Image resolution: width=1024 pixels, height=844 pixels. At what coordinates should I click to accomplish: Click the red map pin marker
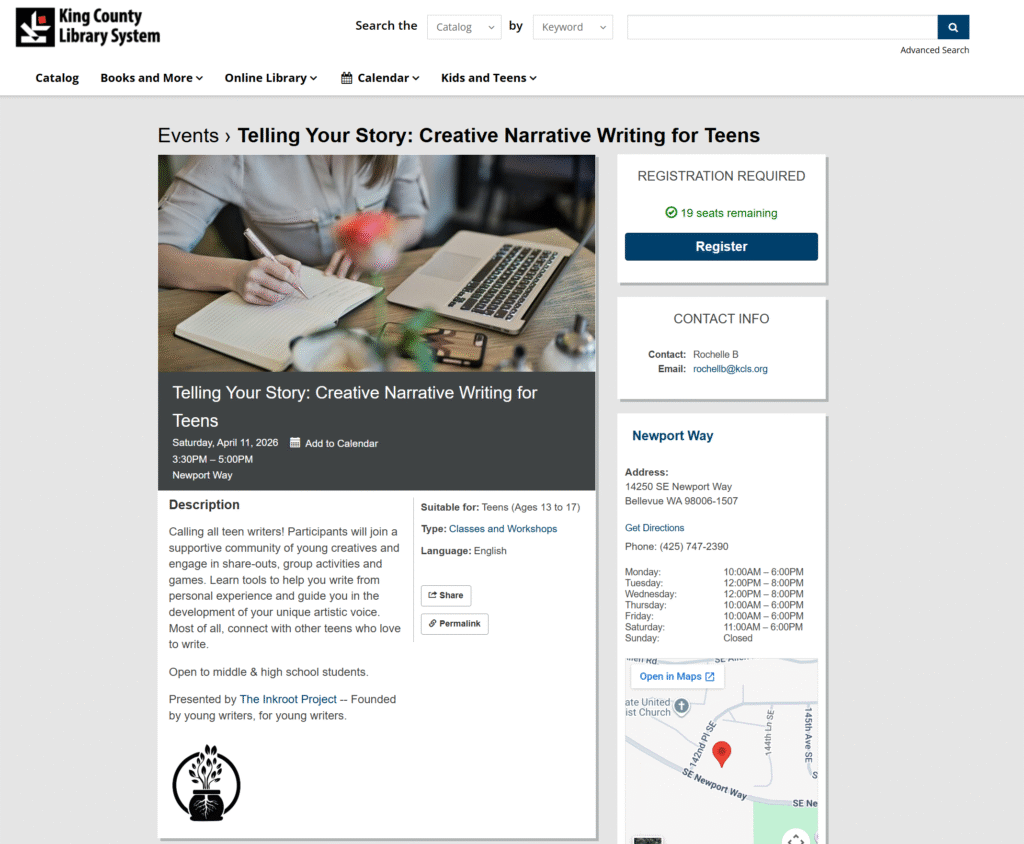pyautogui.click(x=721, y=753)
